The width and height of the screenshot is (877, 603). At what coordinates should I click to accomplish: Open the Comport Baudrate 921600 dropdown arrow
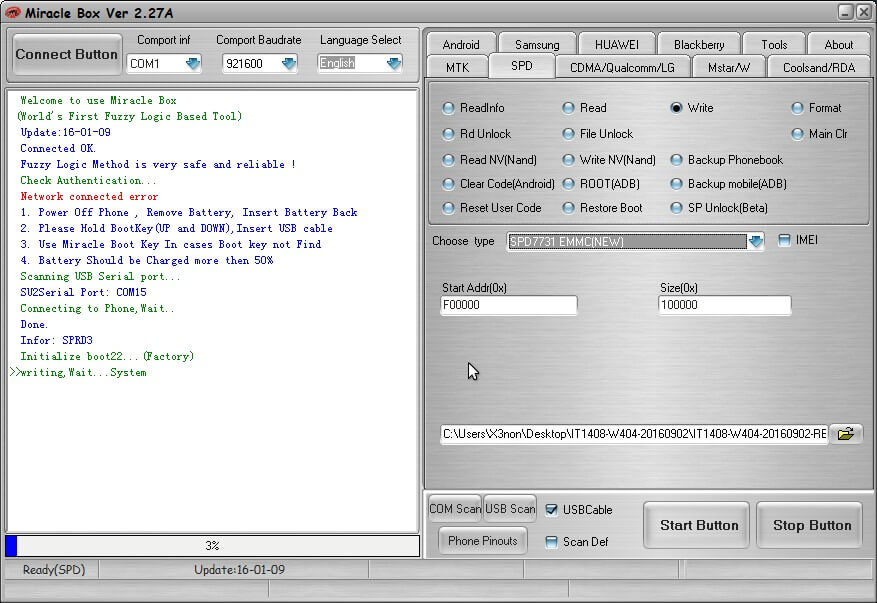(289, 64)
